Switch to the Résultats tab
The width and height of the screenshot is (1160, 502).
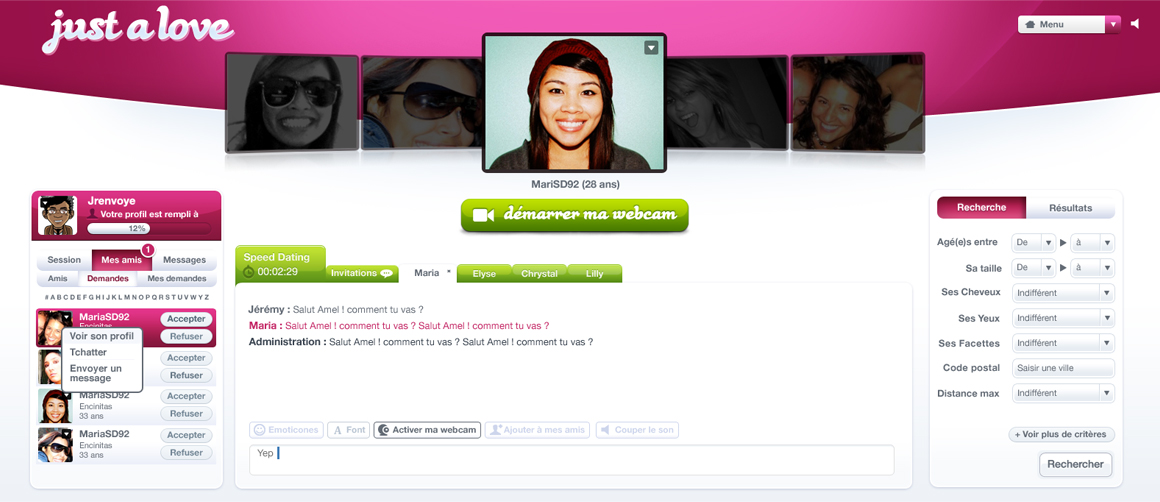[x=1070, y=208]
